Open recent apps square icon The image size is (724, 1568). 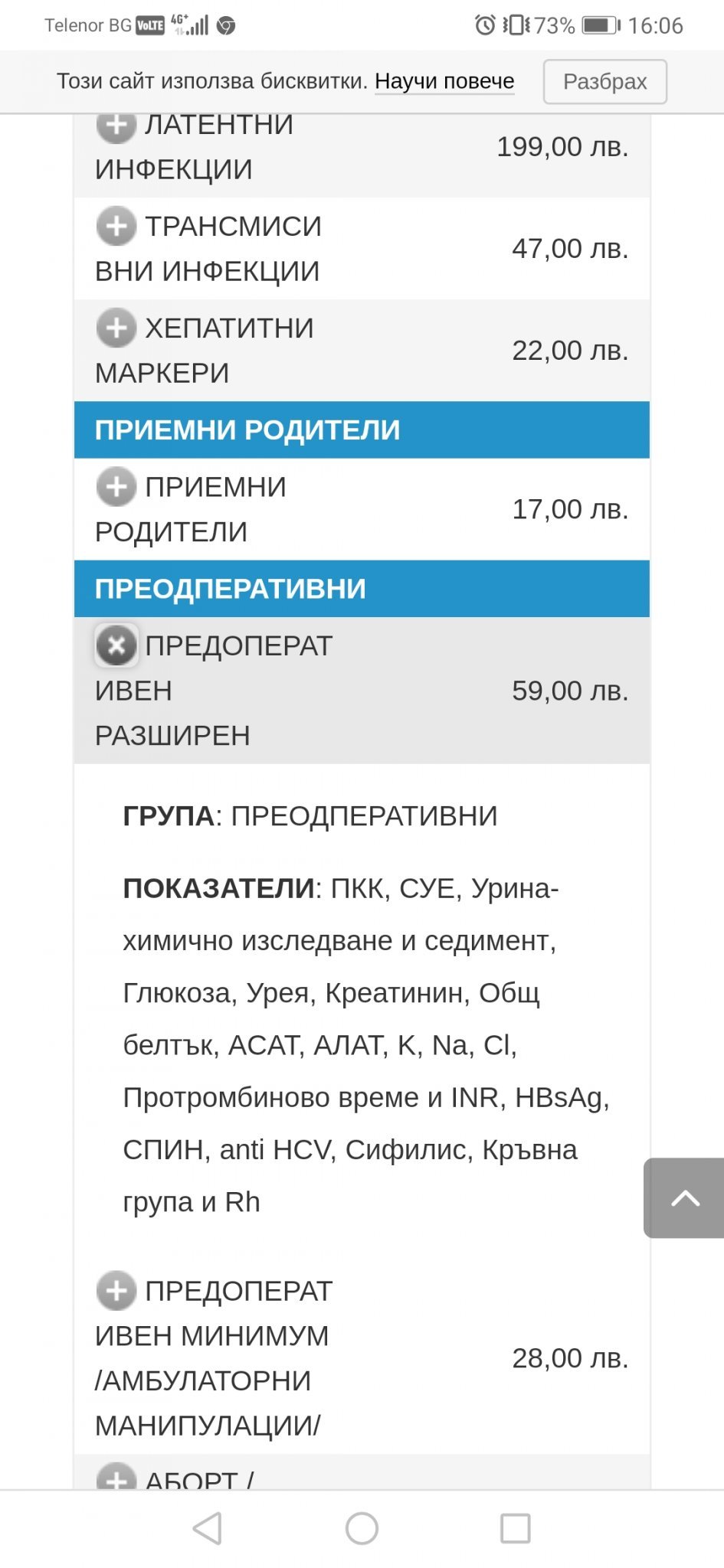515,1529
